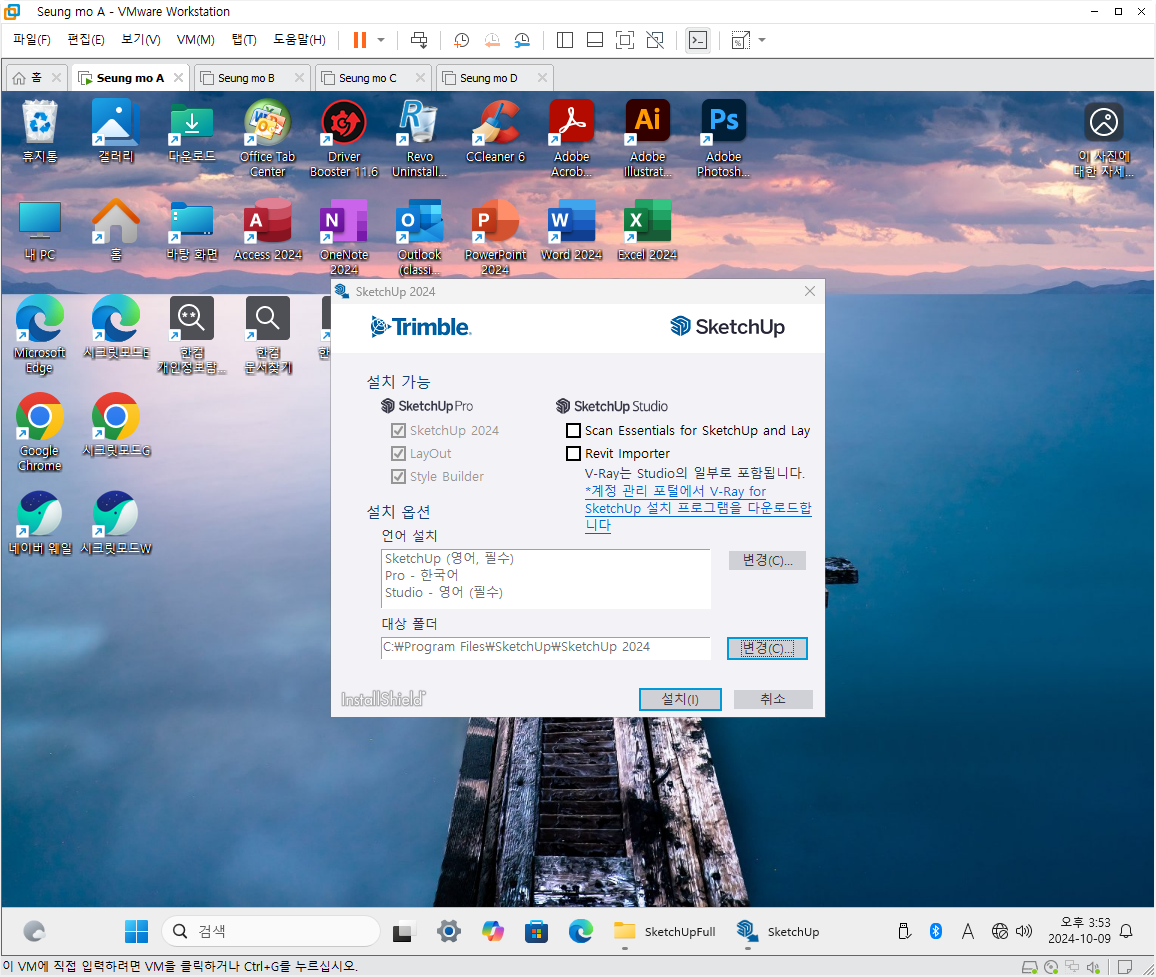Open the Downloads folder desktop icon

click(192, 131)
